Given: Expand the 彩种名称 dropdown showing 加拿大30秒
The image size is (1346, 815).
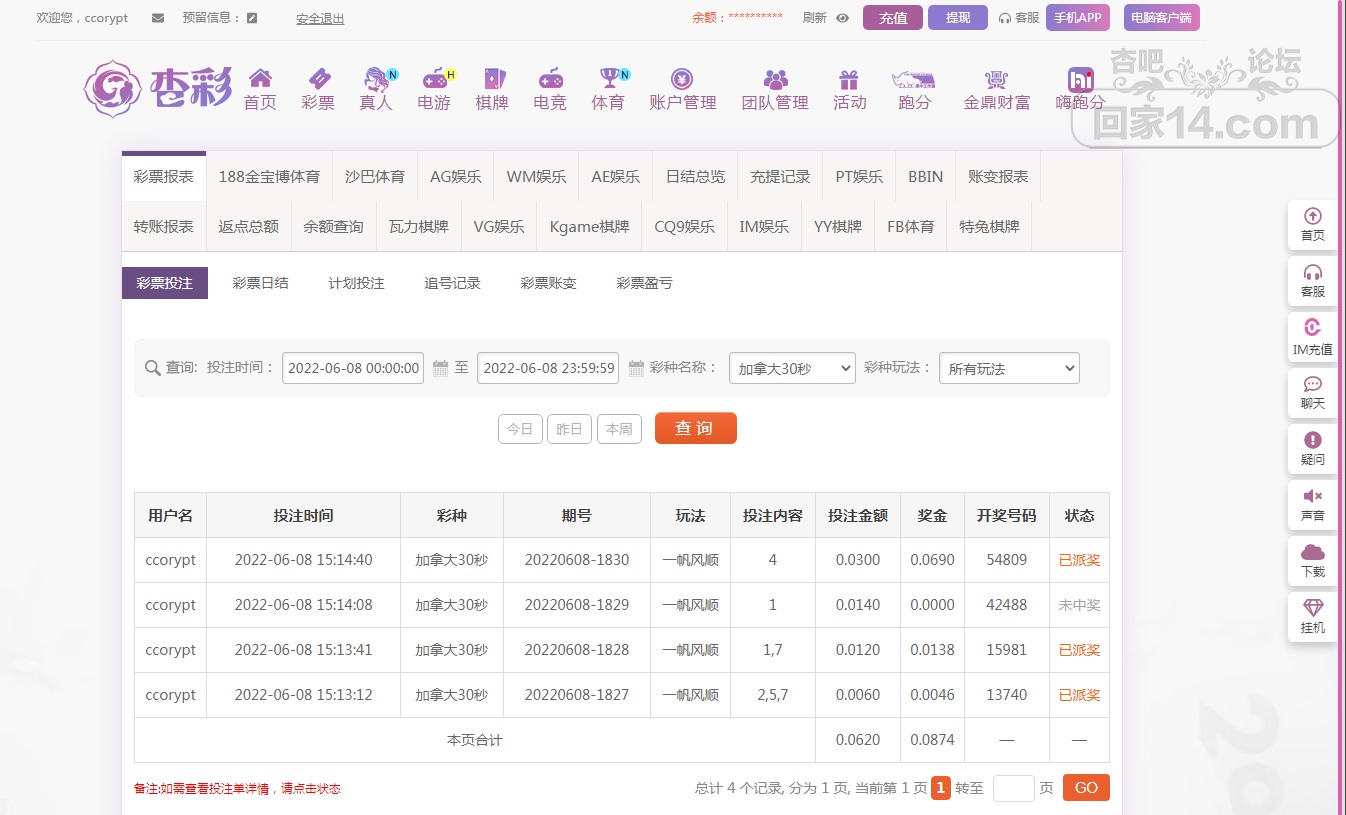Looking at the screenshot, I should (x=792, y=368).
